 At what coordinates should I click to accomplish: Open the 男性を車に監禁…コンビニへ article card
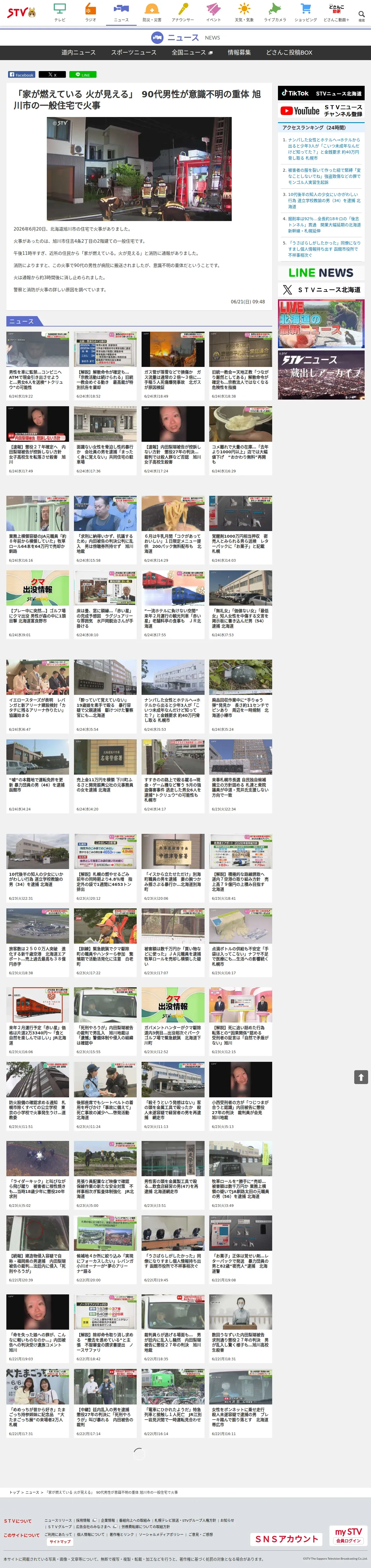click(x=38, y=365)
